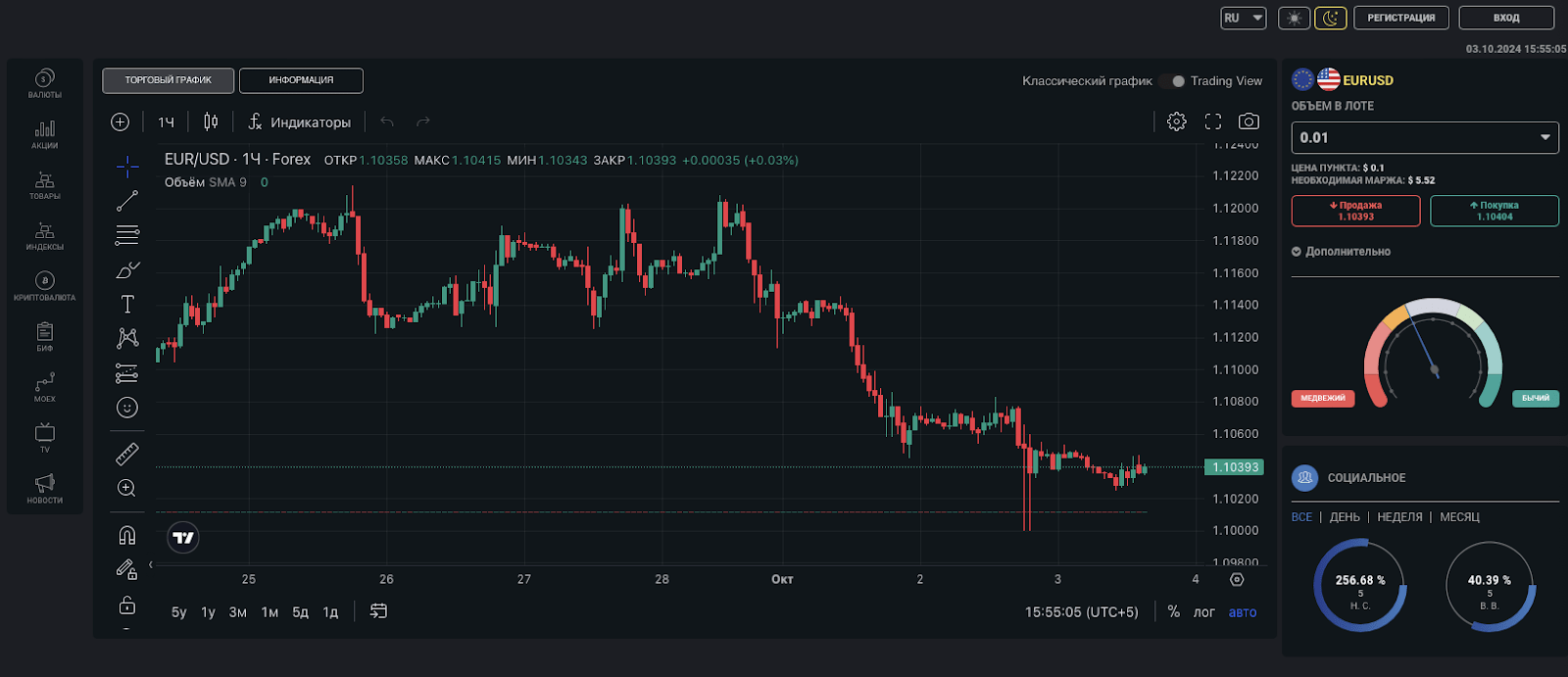
Task: Open the Валюты section in sidebar
Action: pos(44,84)
